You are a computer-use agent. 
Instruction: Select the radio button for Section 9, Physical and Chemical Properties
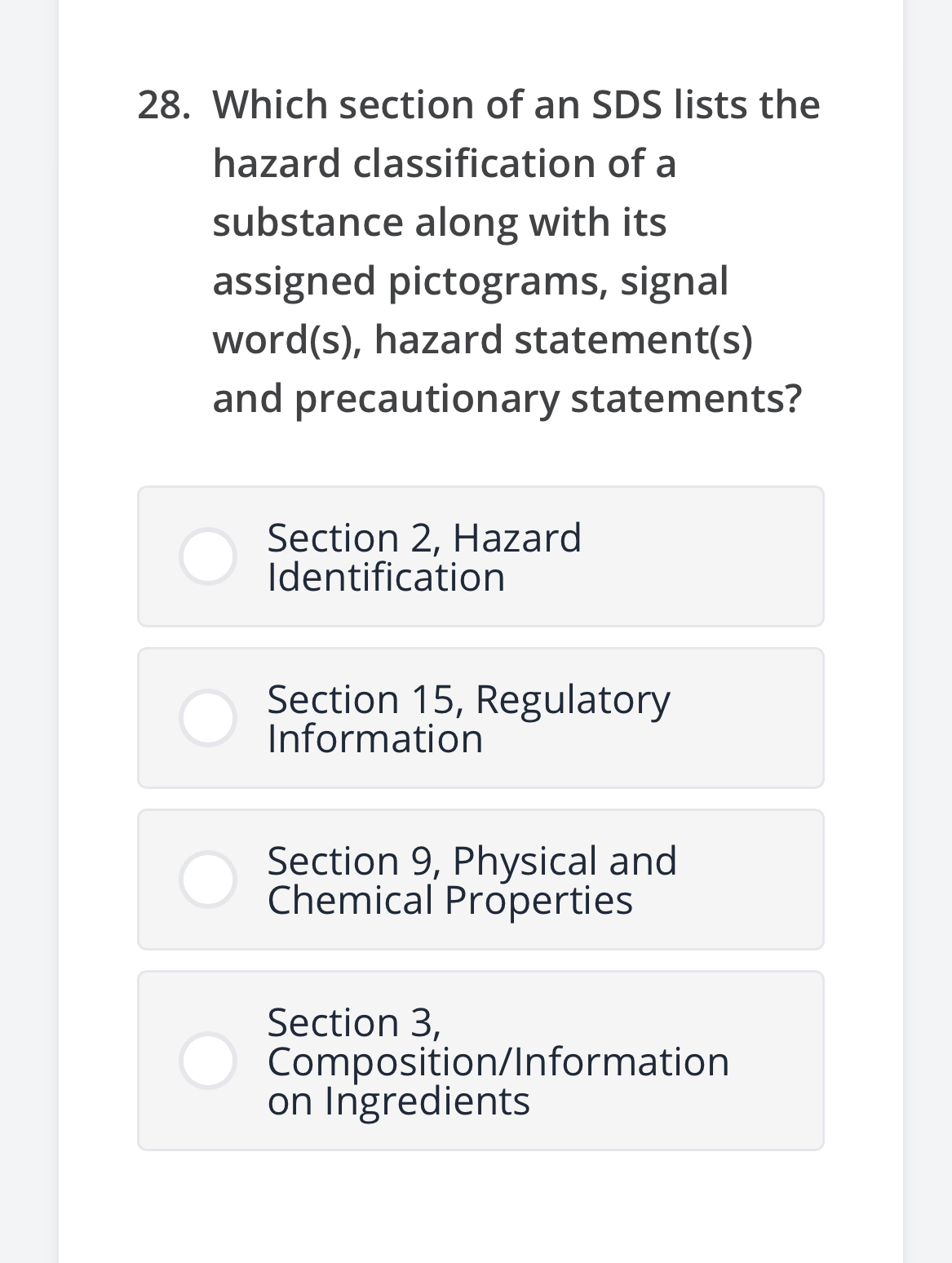pyautogui.click(x=209, y=879)
